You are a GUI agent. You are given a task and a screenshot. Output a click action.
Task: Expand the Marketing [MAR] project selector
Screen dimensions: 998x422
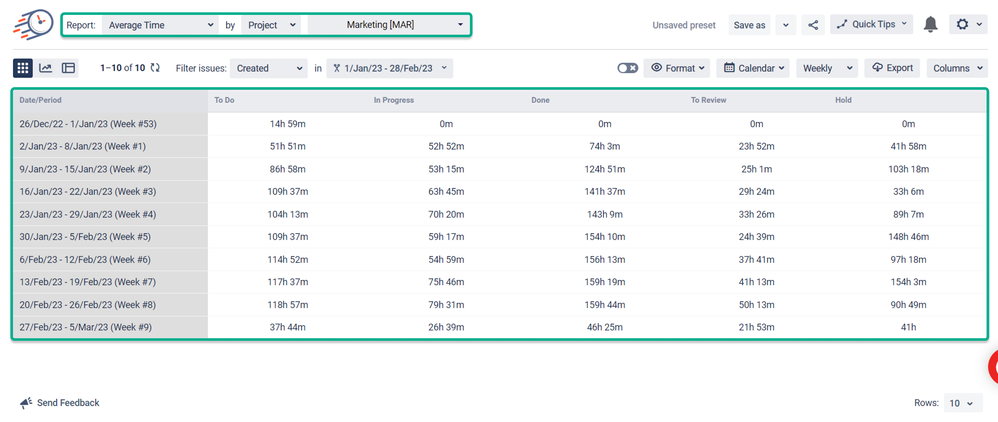click(x=389, y=25)
